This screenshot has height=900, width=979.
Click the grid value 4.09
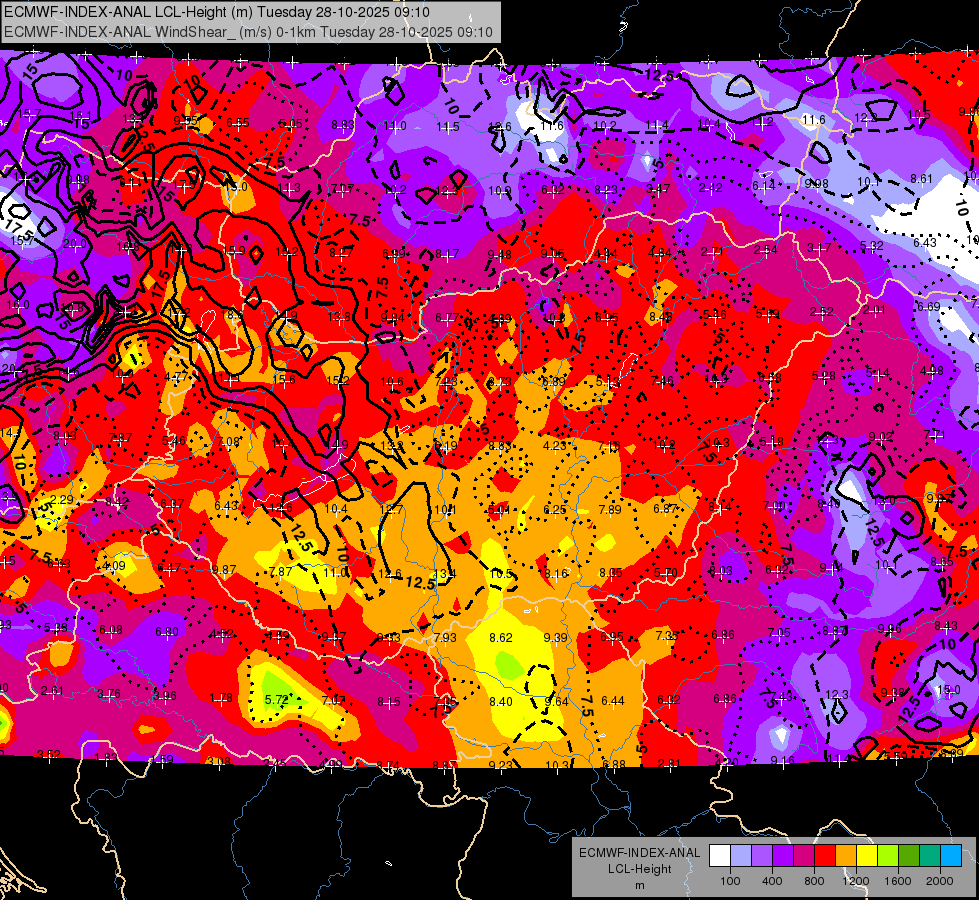[114, 566]
